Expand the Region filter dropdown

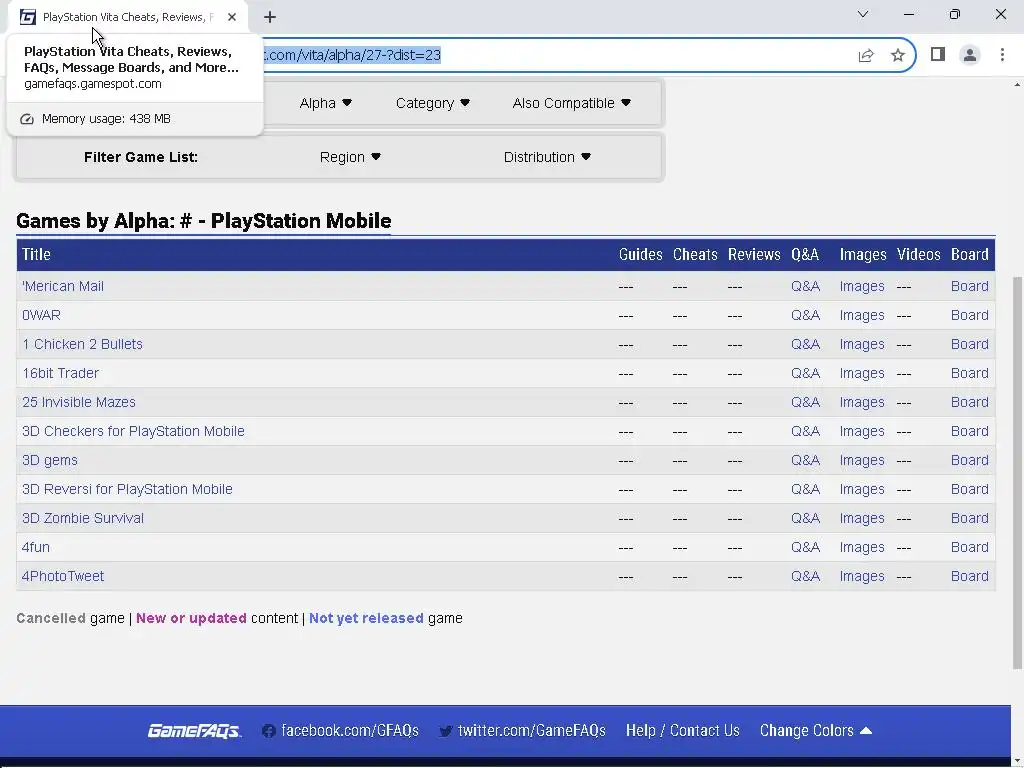350,157
